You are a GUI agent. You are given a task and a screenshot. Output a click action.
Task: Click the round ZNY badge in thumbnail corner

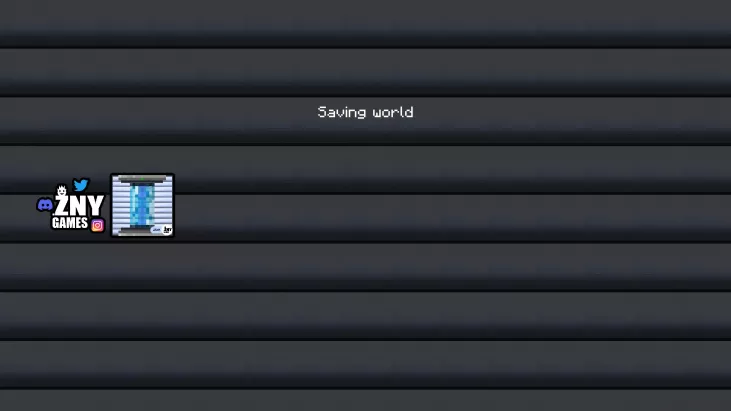click(167, 229)
